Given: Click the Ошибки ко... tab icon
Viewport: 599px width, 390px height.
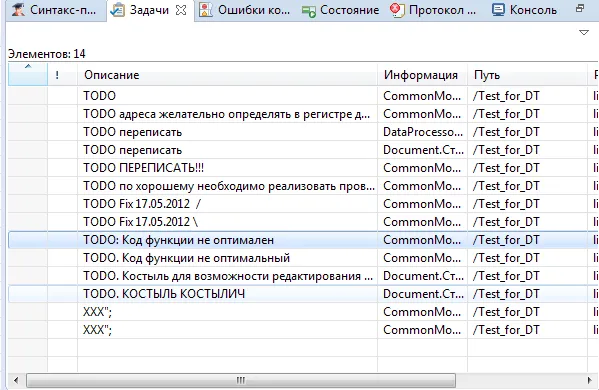Looking at the screenshot, I should pos(206,10).
